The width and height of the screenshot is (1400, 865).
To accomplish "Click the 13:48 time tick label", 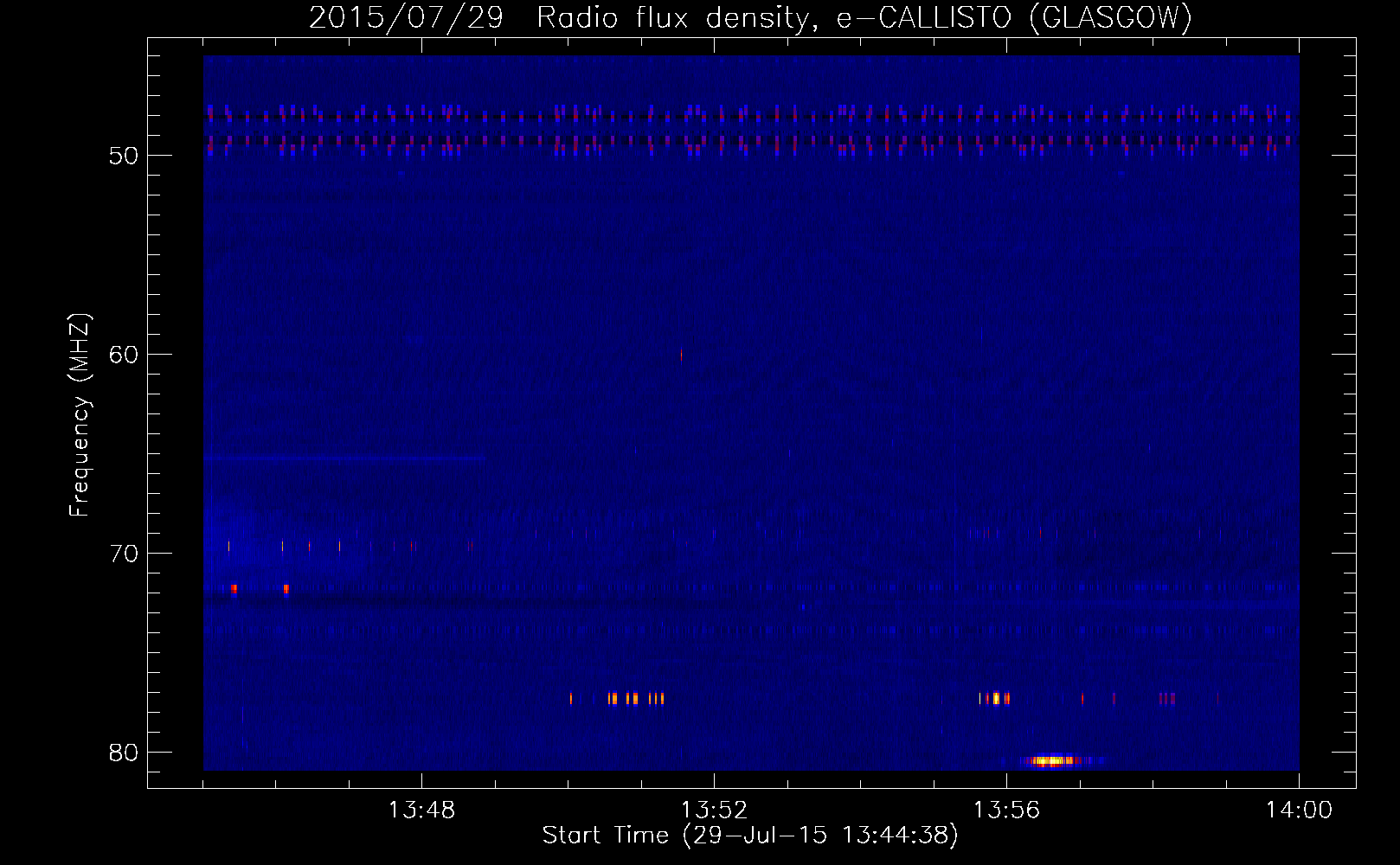I will 421,811.
